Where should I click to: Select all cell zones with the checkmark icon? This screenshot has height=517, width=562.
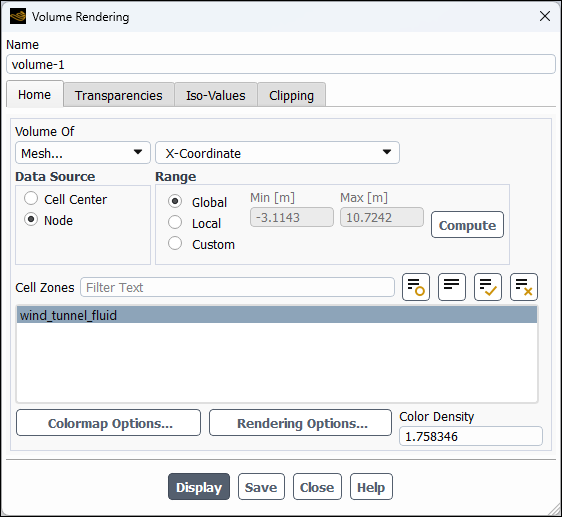[488, 287]
